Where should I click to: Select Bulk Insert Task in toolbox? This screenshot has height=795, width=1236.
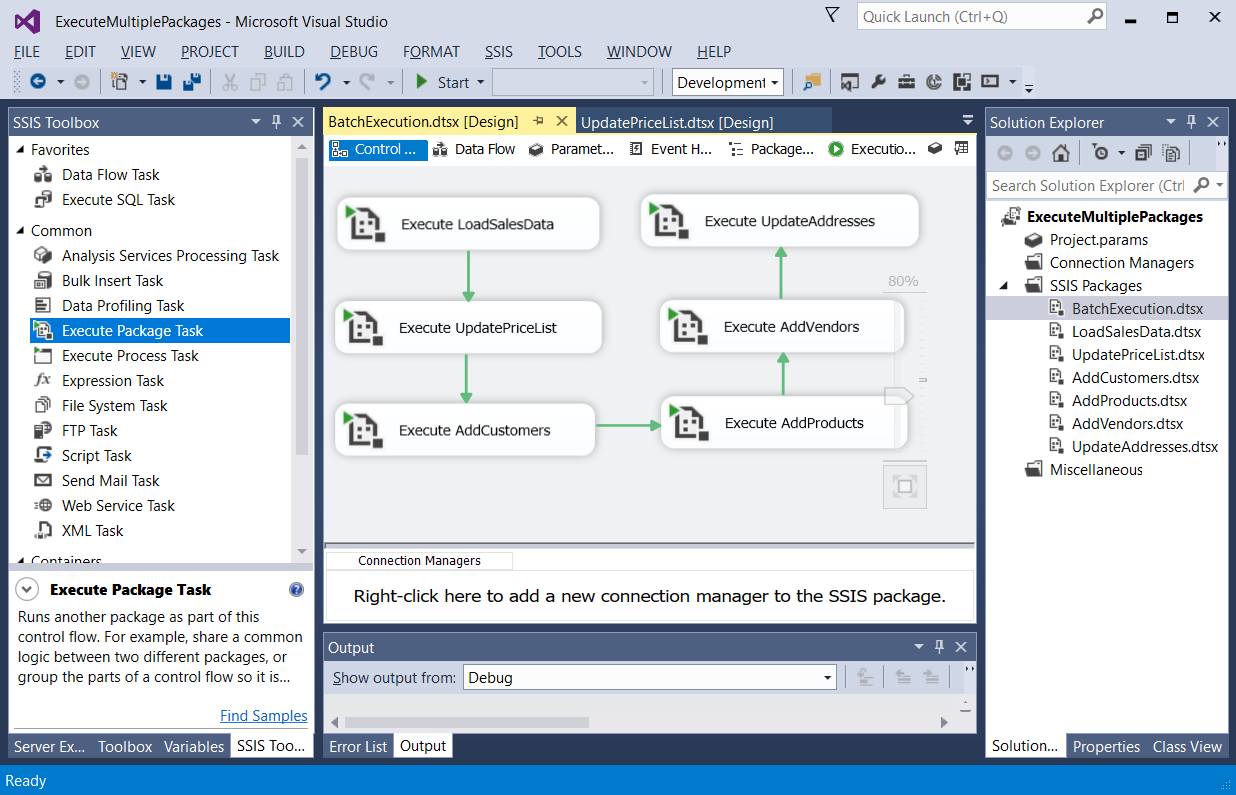[x=112, y=280]
